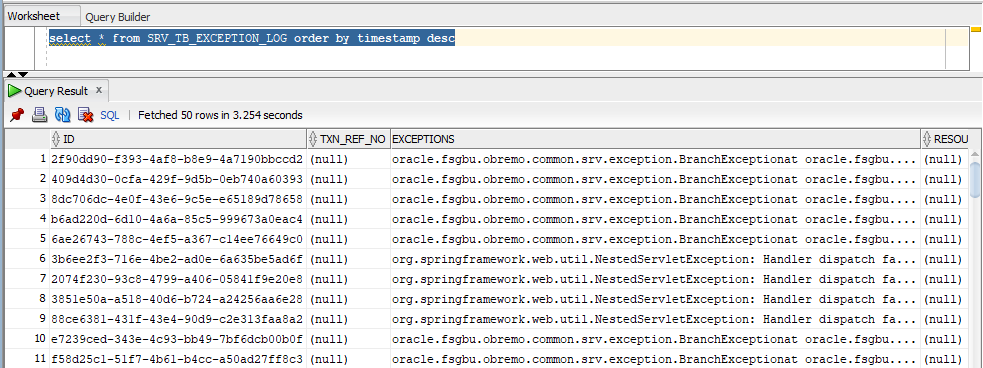Click TXN_REF_NO (null) cell in row 7
The width and height of the screenshot is (983, 368).
pos(349,280)
